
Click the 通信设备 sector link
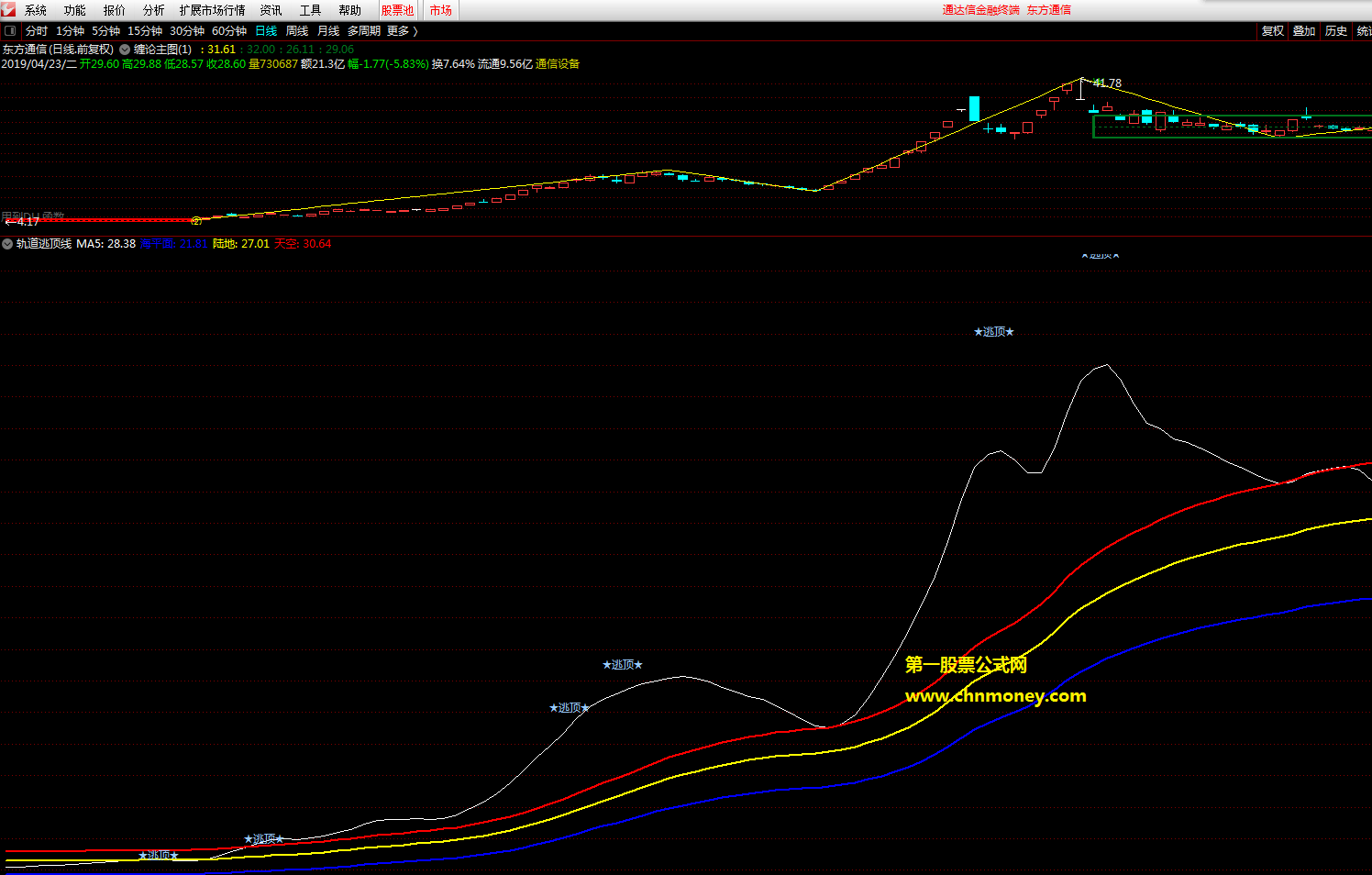tap(558, 64)
